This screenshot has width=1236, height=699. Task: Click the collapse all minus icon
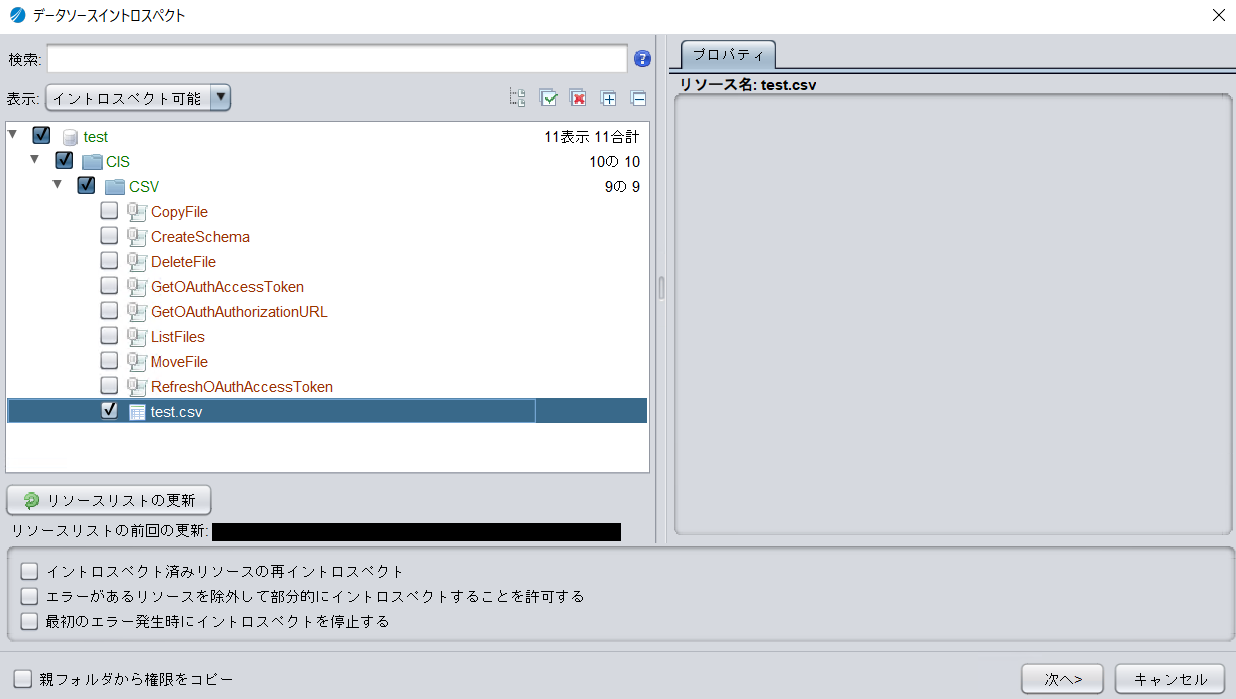click(638, 98)
